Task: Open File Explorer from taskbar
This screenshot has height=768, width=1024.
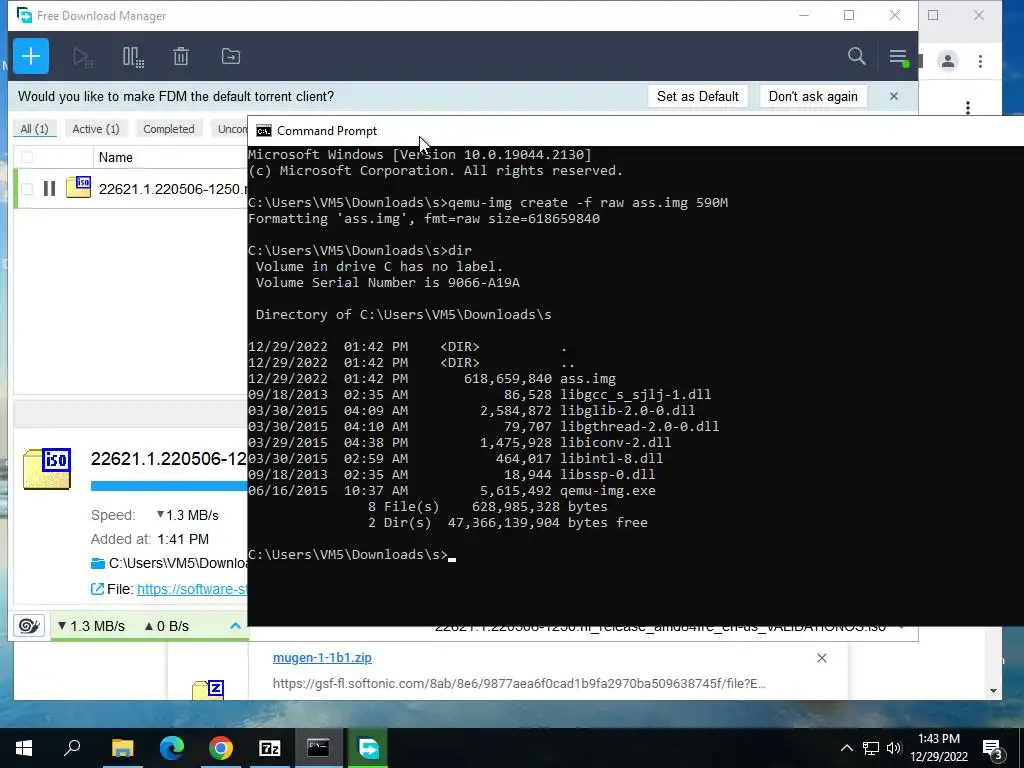Action: pos(122,748)
